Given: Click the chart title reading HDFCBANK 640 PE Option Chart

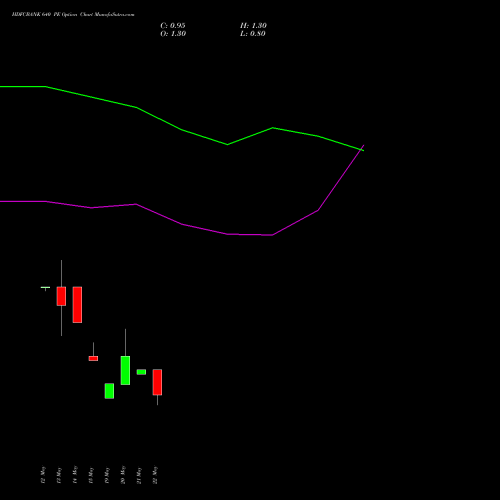Looking at the screenshot, I should pos(73,15).
